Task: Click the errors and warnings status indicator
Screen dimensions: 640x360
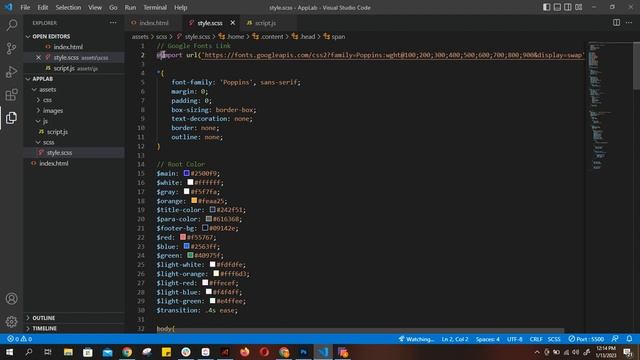Action: tap(19, 339)
